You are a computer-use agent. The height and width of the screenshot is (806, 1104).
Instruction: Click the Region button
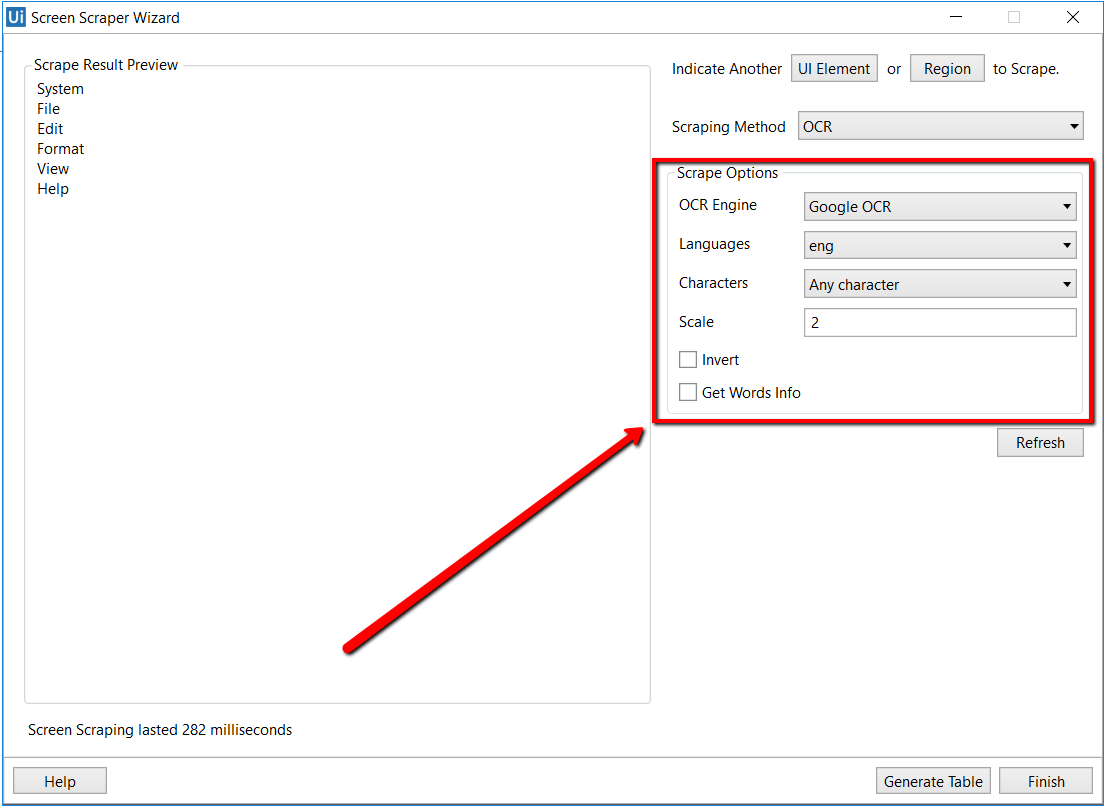(947, 68)
